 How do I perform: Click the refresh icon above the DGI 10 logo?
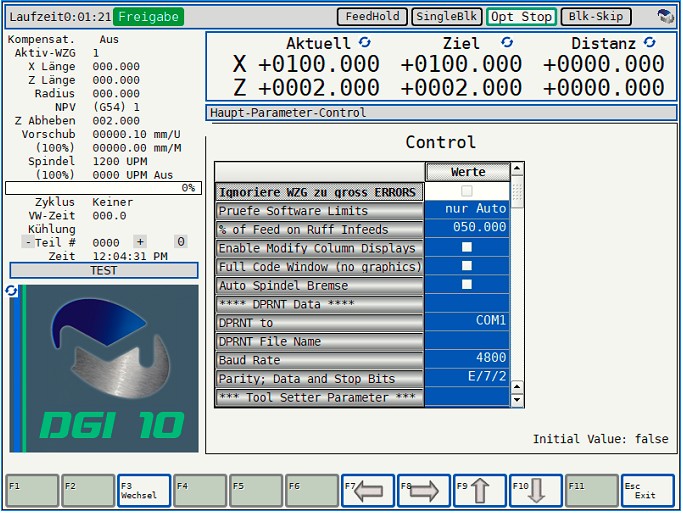[x=11, y=290]
